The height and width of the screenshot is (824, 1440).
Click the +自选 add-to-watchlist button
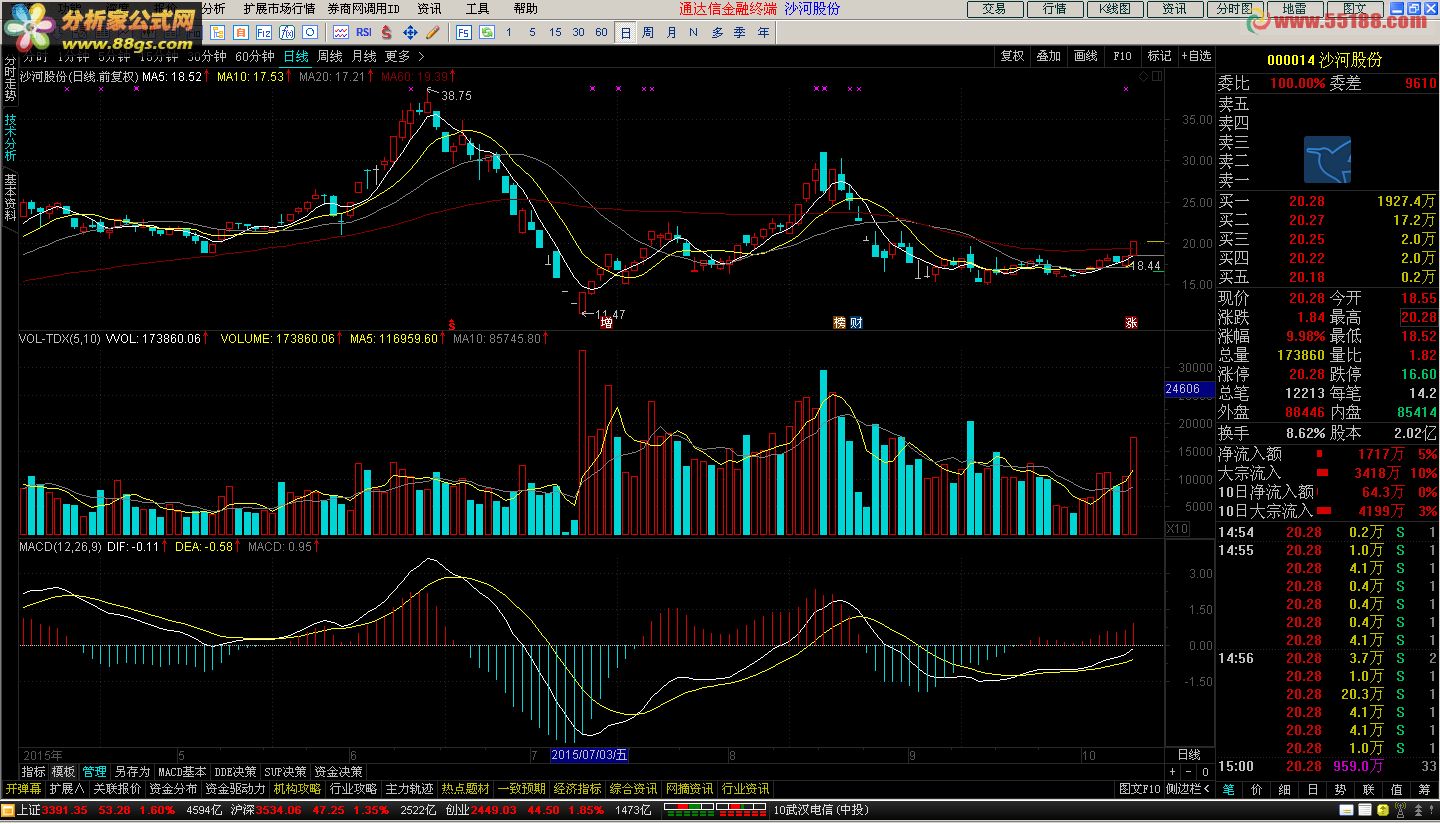click(1196, 56)
